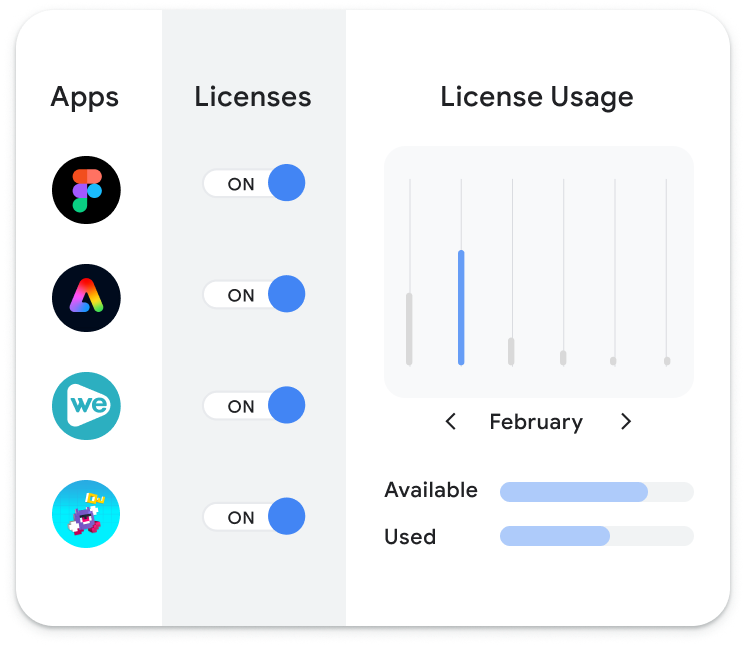Click the Apps column heading
This screenshot has width=744, height=645.
click(x=85, y=98)
